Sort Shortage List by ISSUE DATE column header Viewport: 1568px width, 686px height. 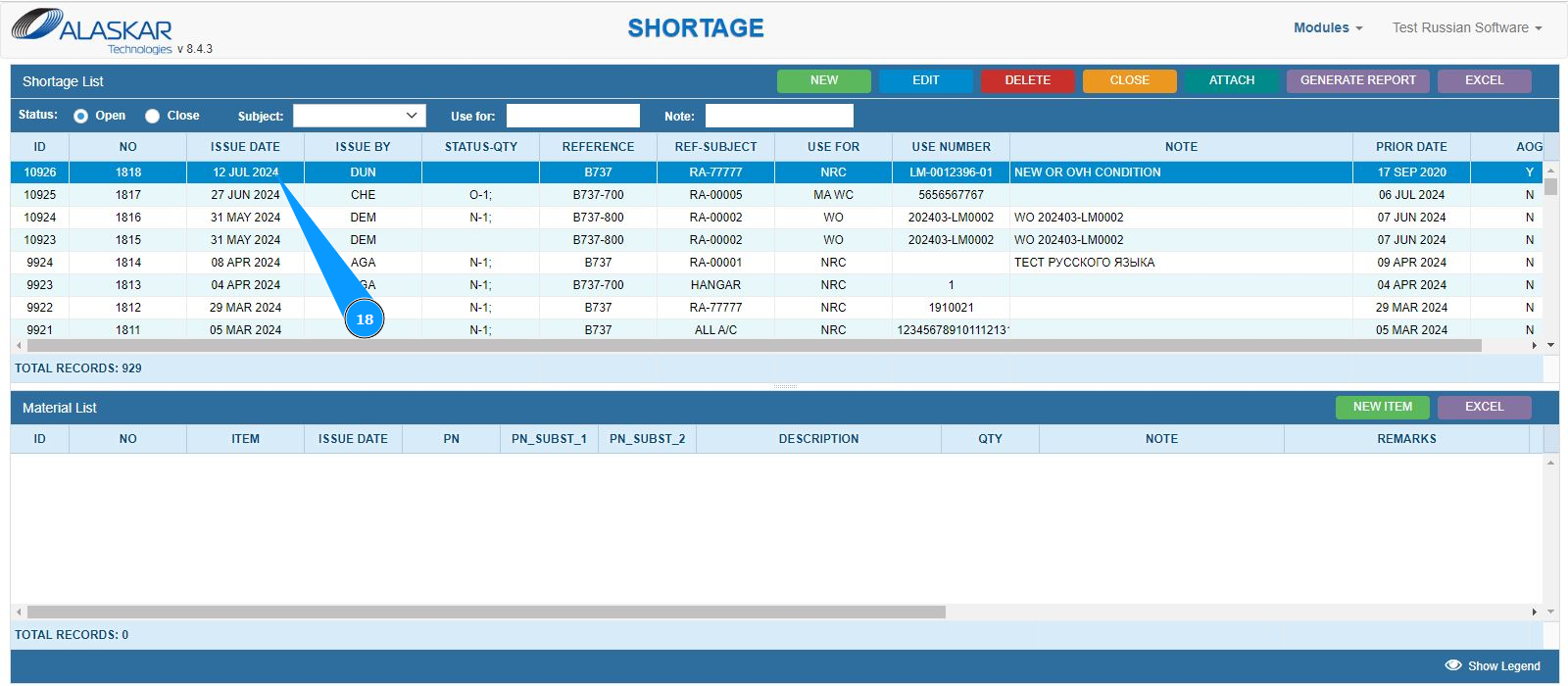click(245, 147)
